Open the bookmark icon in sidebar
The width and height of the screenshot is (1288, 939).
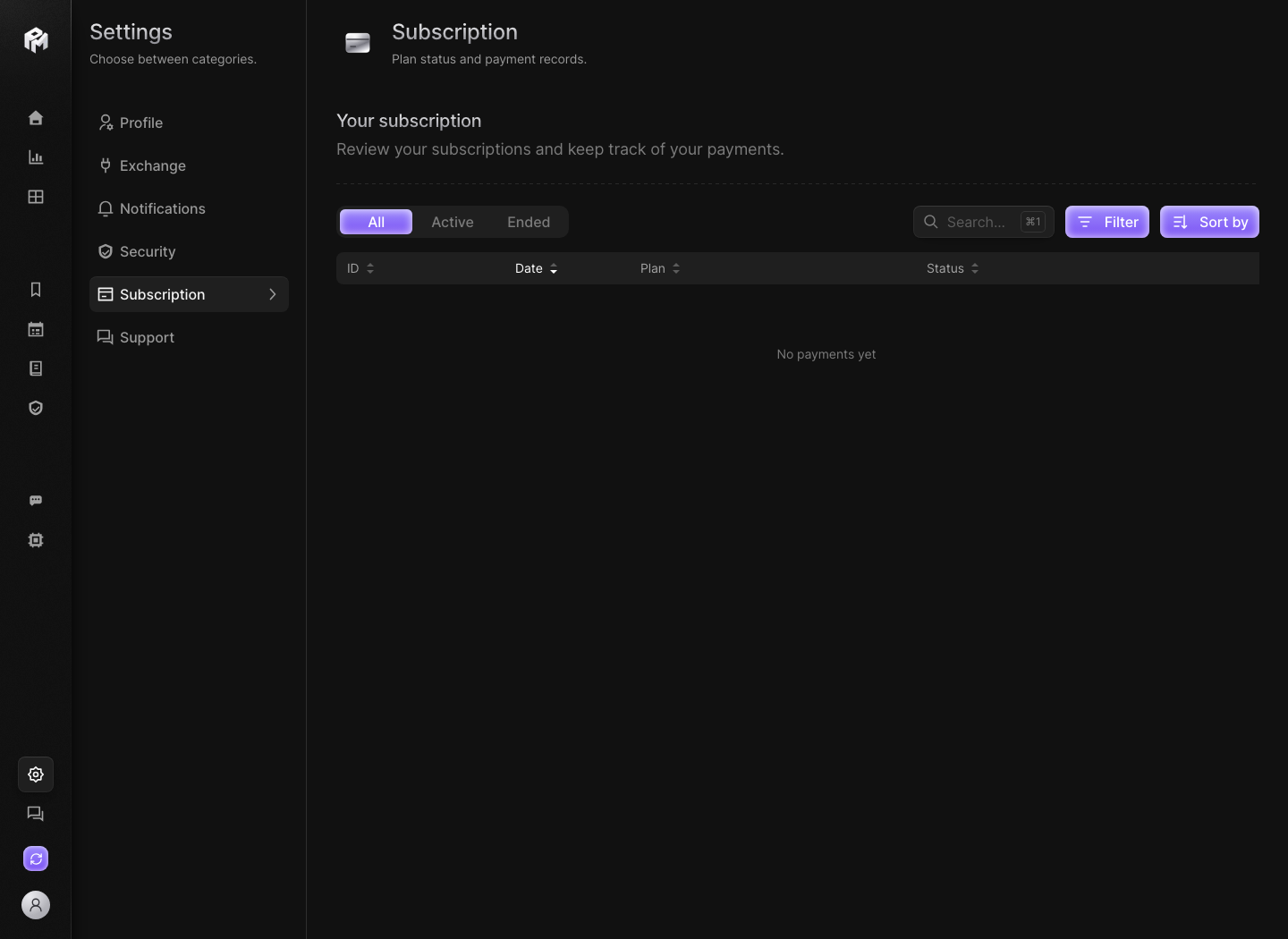pyautogui.click(x=36, y=290)
